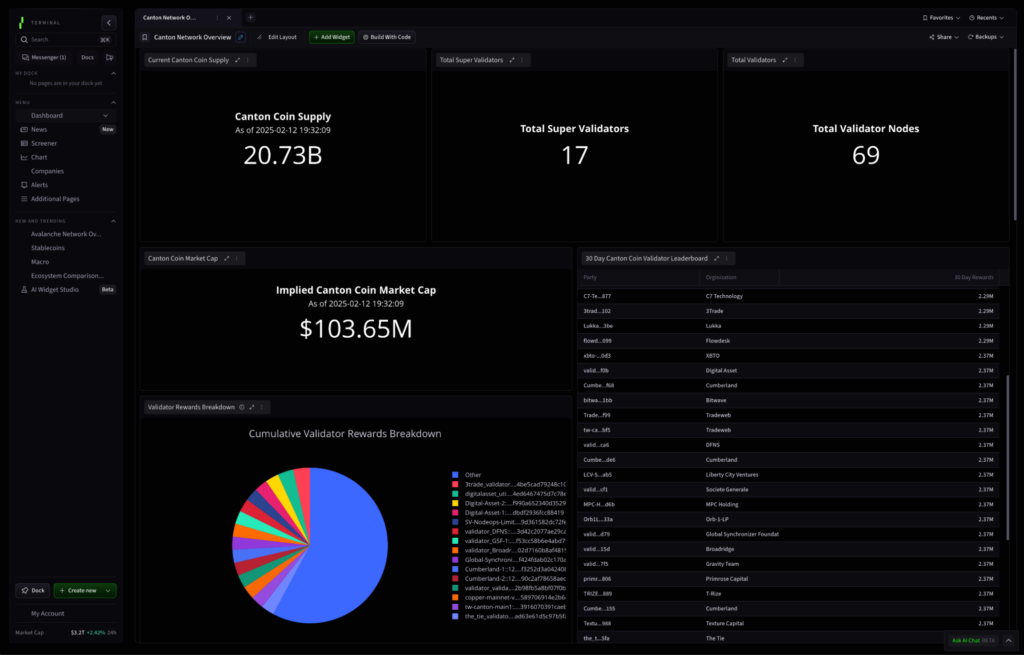Select the Canton Network O... tab
The height and width of the screenshot is (655, 1024).
(170, 18)
